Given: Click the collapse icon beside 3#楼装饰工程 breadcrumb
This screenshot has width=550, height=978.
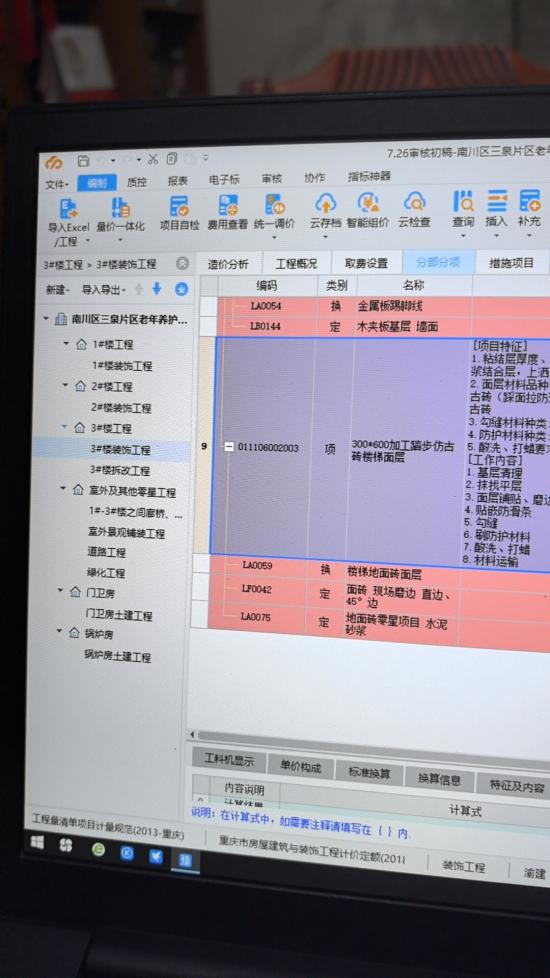Looking at the screenshot, I should click(x=182, y=263).
